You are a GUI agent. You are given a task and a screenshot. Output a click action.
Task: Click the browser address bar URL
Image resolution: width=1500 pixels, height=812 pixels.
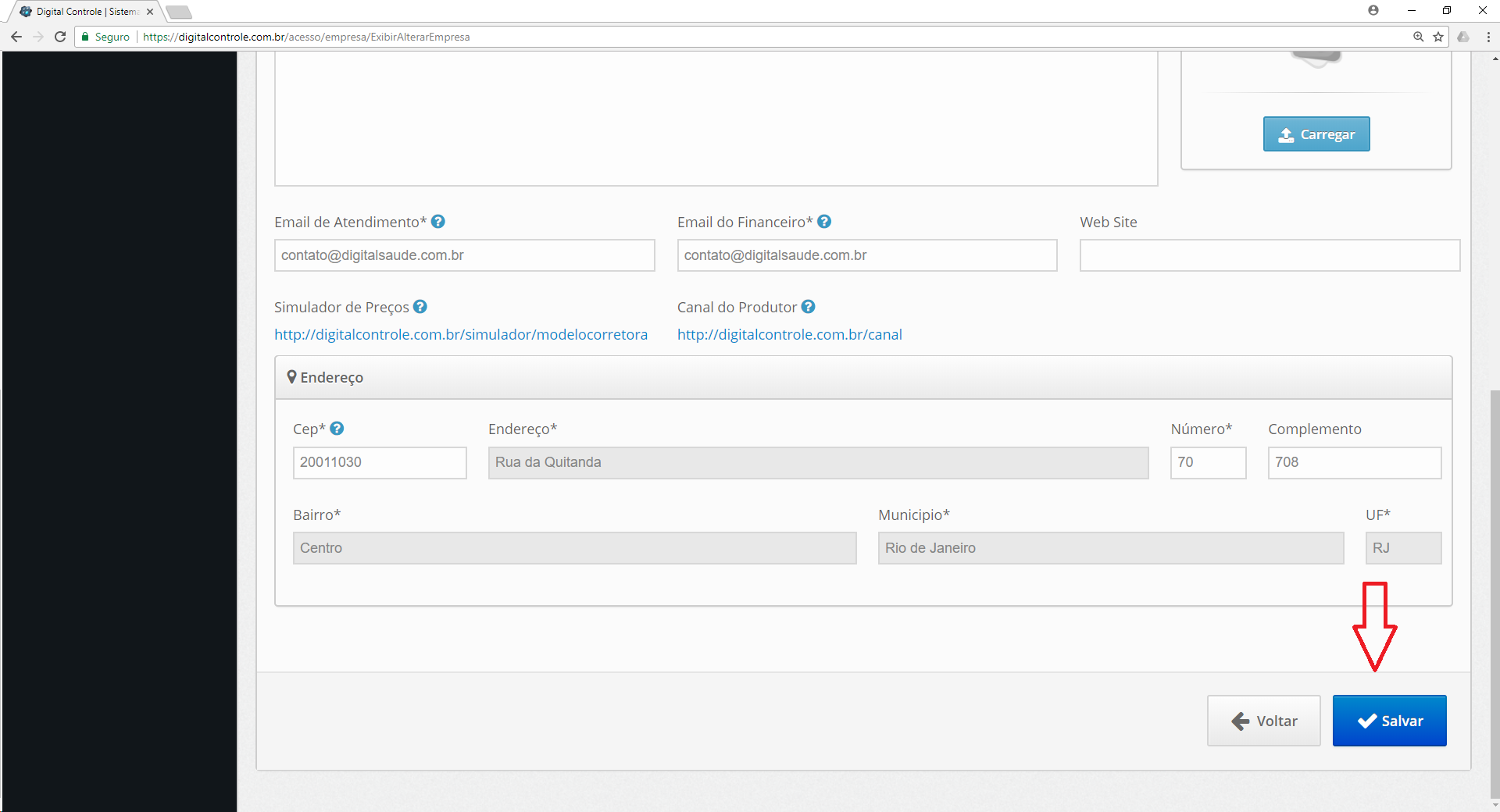(x=306, y=37)
